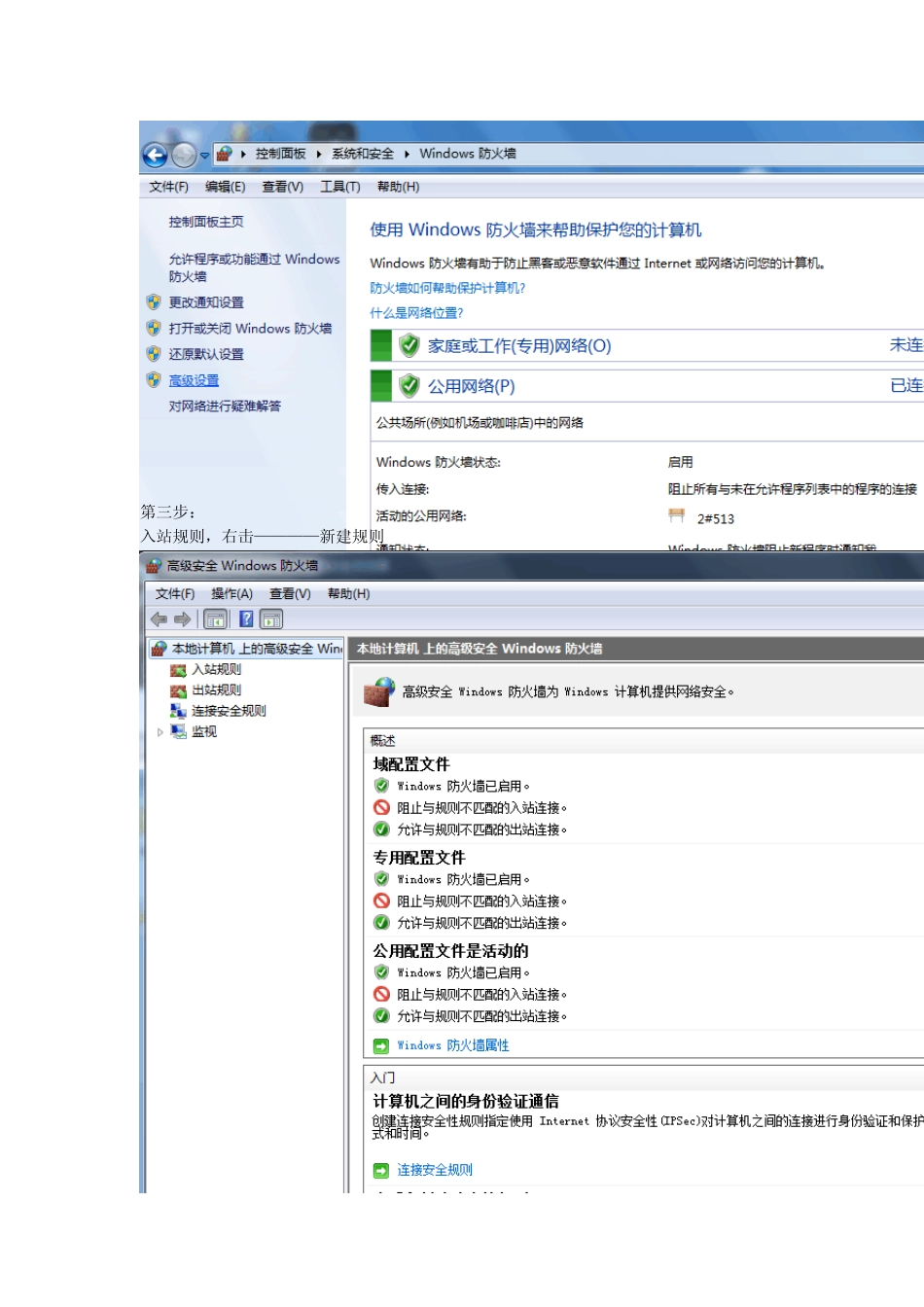
Task: Expand the arrow after 控制面板 breadcrumb
Action: (319, 154)
